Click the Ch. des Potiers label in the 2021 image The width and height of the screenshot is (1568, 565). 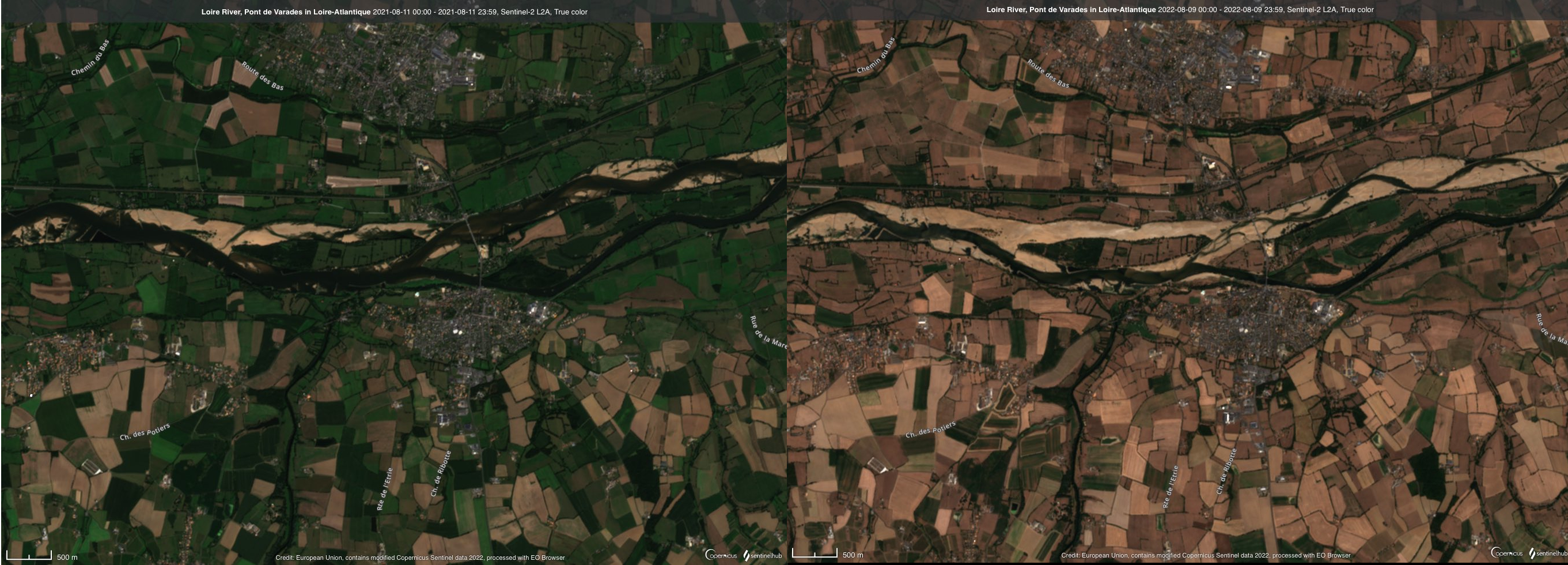pos(145,431)
